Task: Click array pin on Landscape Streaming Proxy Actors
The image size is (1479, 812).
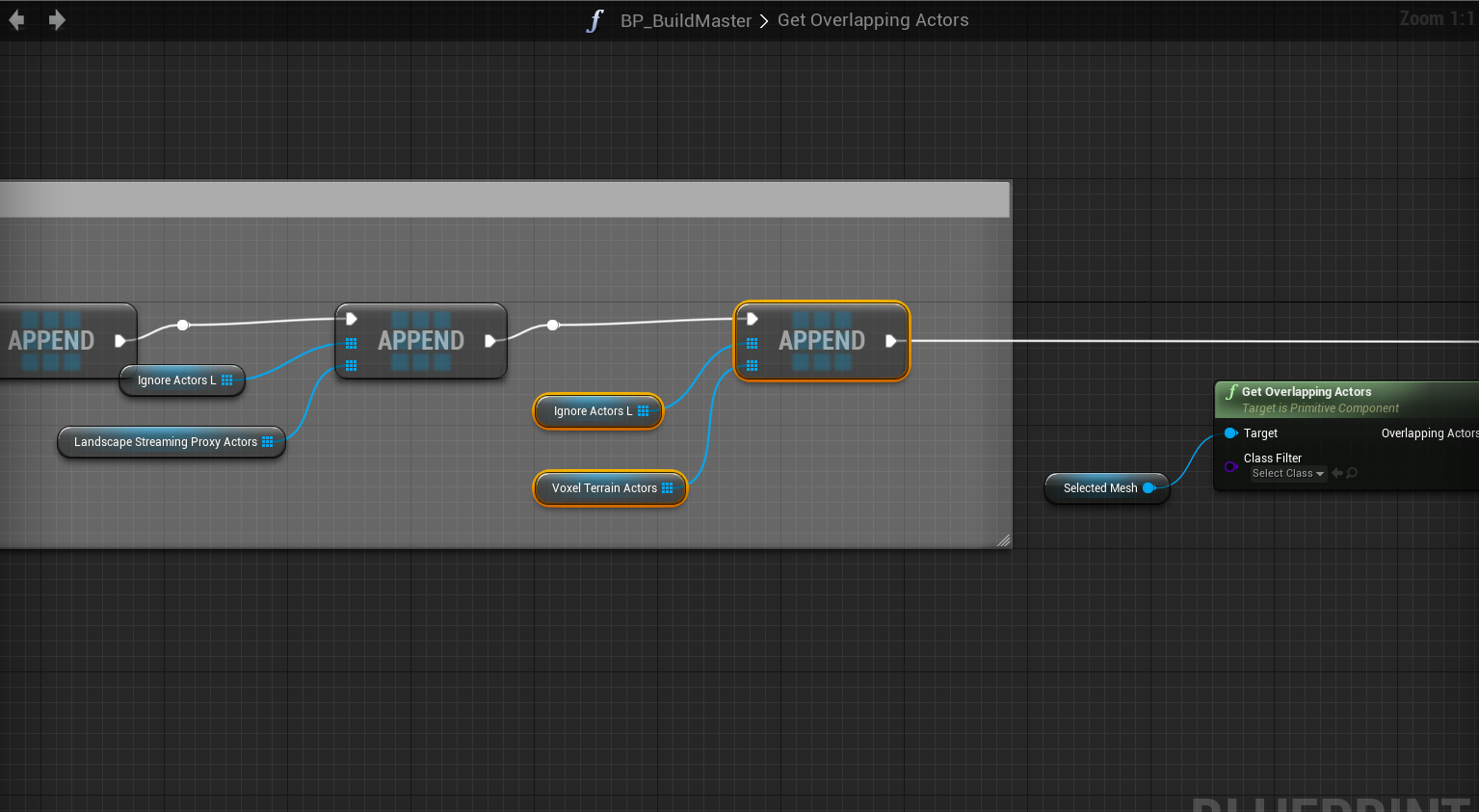Action: 267,442
